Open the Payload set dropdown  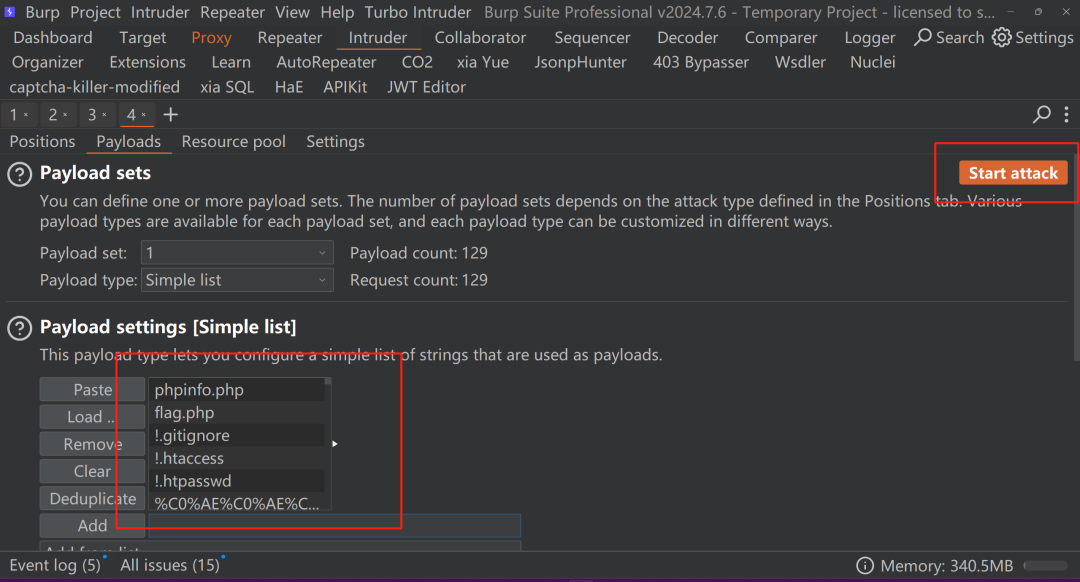[237, 253]
